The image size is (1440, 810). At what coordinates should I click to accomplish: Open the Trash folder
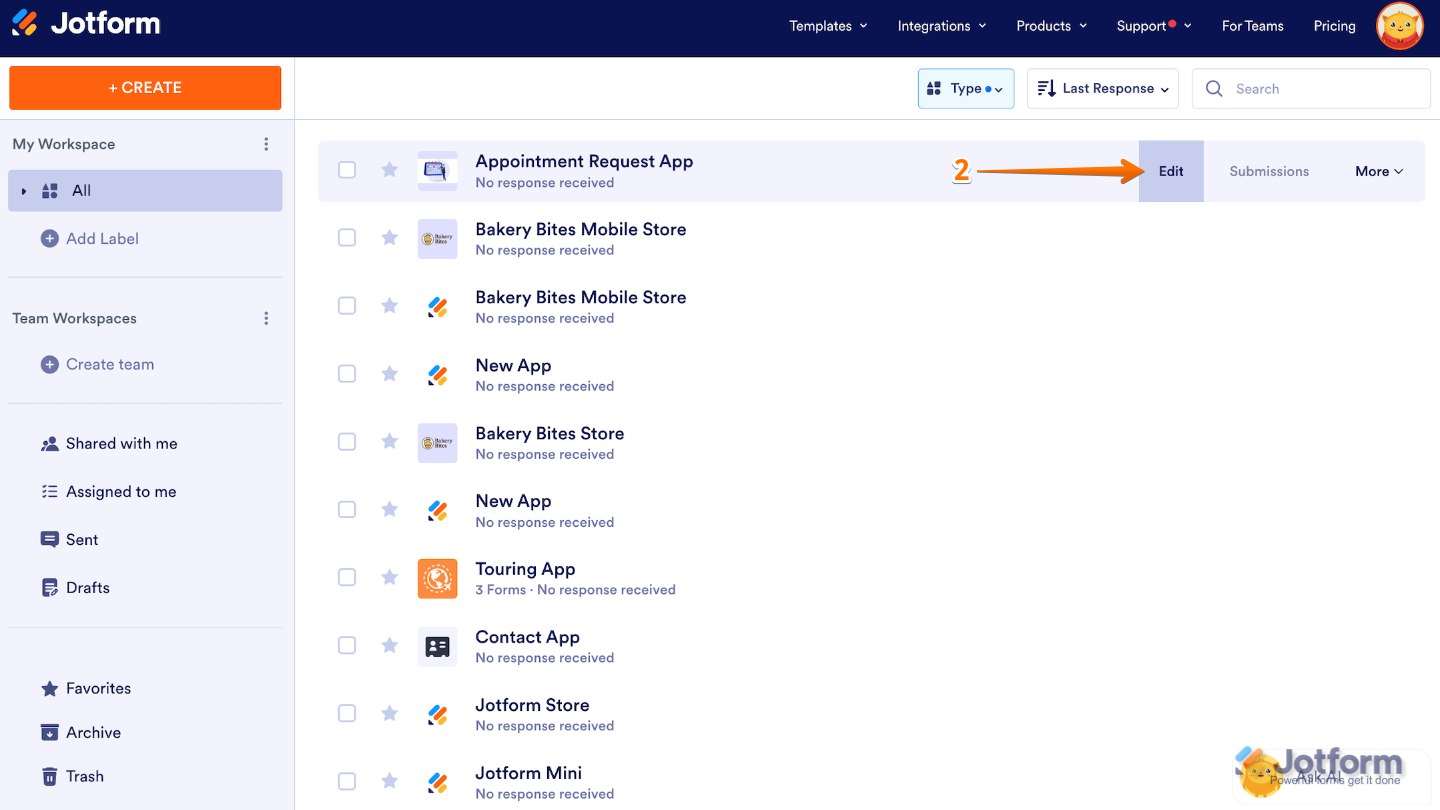[x=84, y=776]
